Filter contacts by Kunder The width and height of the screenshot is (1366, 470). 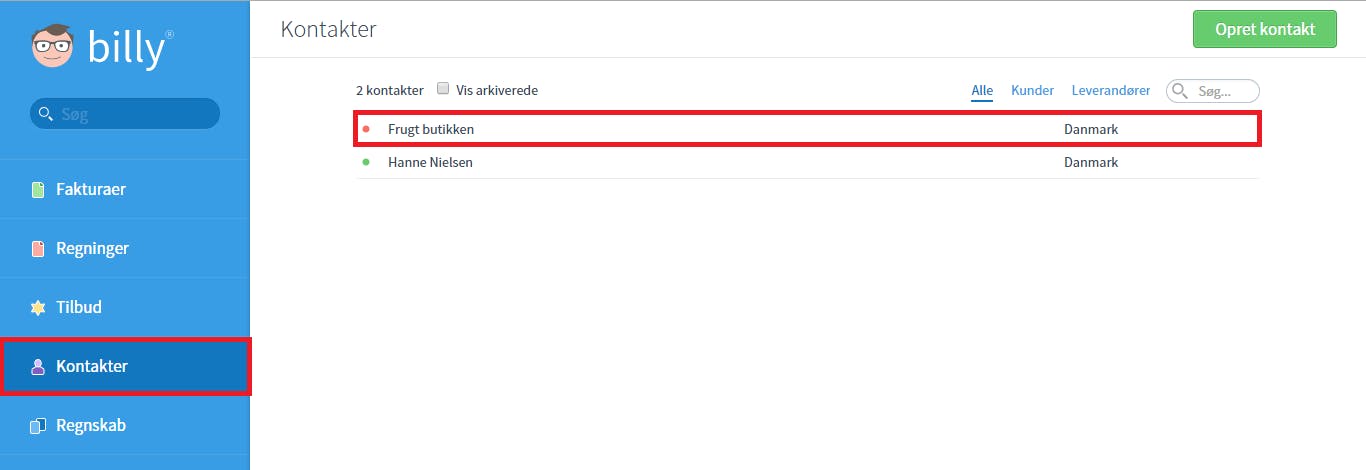[1032, 90]
